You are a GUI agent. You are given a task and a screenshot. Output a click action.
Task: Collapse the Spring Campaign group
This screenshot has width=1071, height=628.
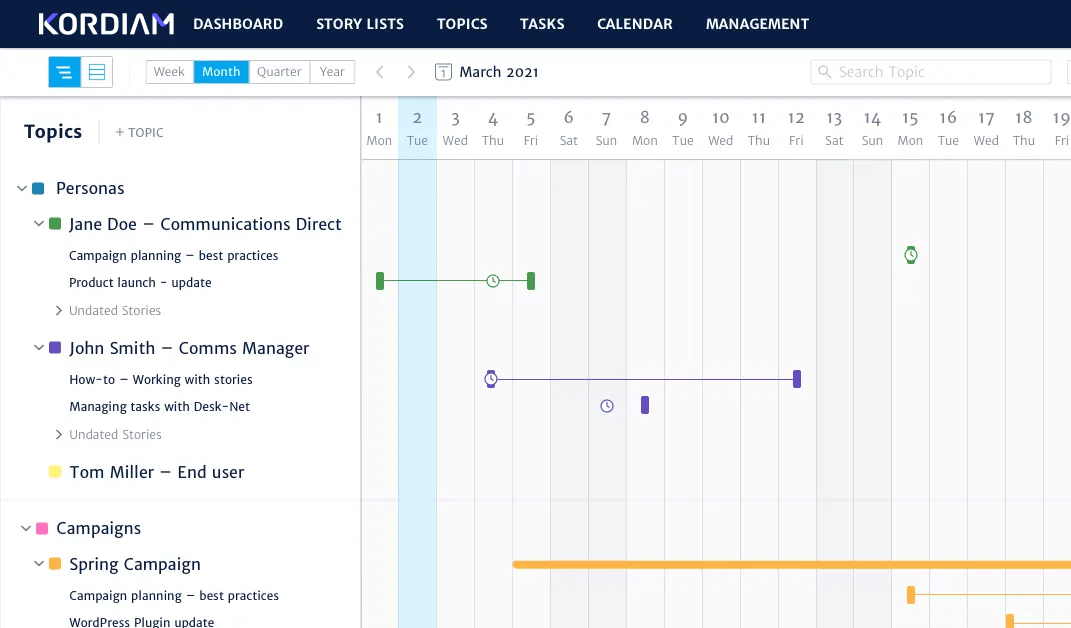(x=40, y=564)
